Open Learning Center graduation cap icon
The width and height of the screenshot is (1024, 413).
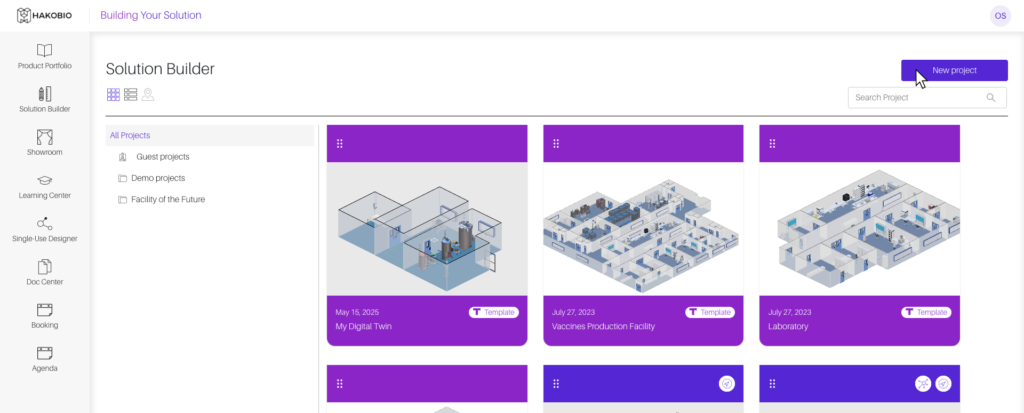(x=44, y=180)
